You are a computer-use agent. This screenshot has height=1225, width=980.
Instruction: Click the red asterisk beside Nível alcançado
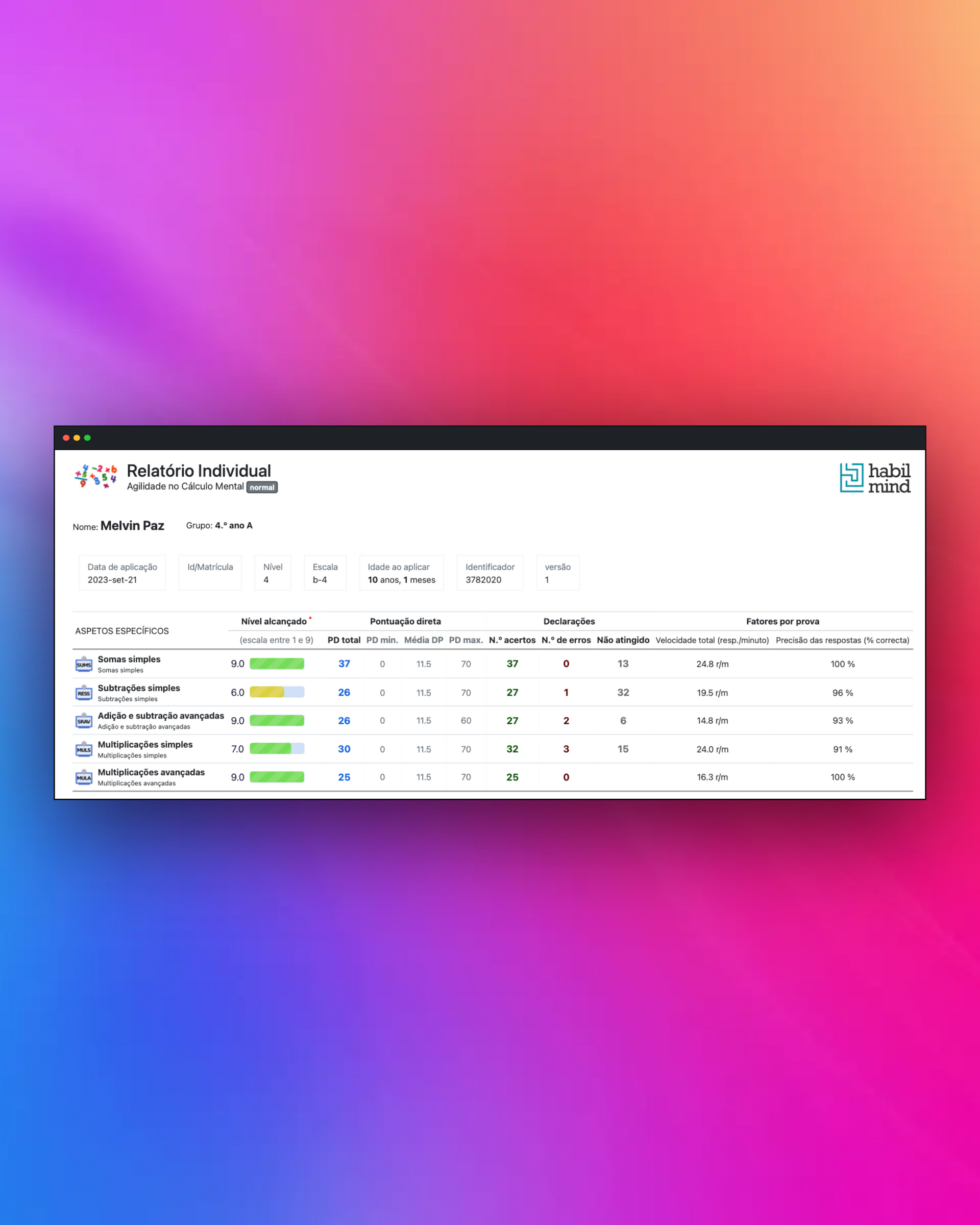(x=310, y=618)
